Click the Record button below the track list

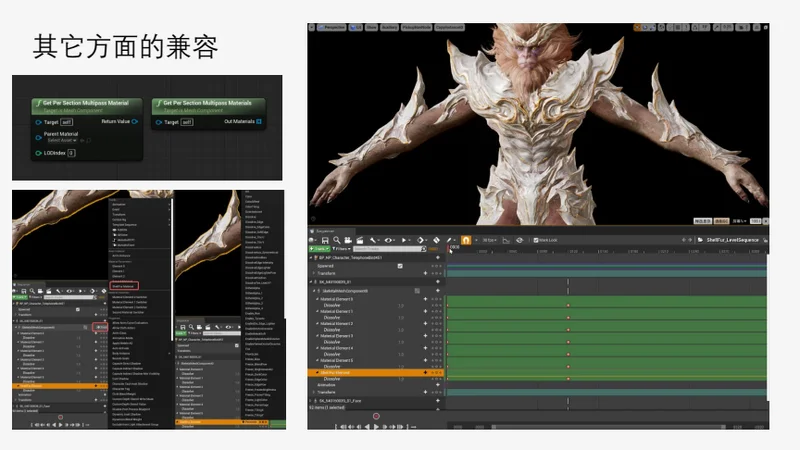pos(376,416)
